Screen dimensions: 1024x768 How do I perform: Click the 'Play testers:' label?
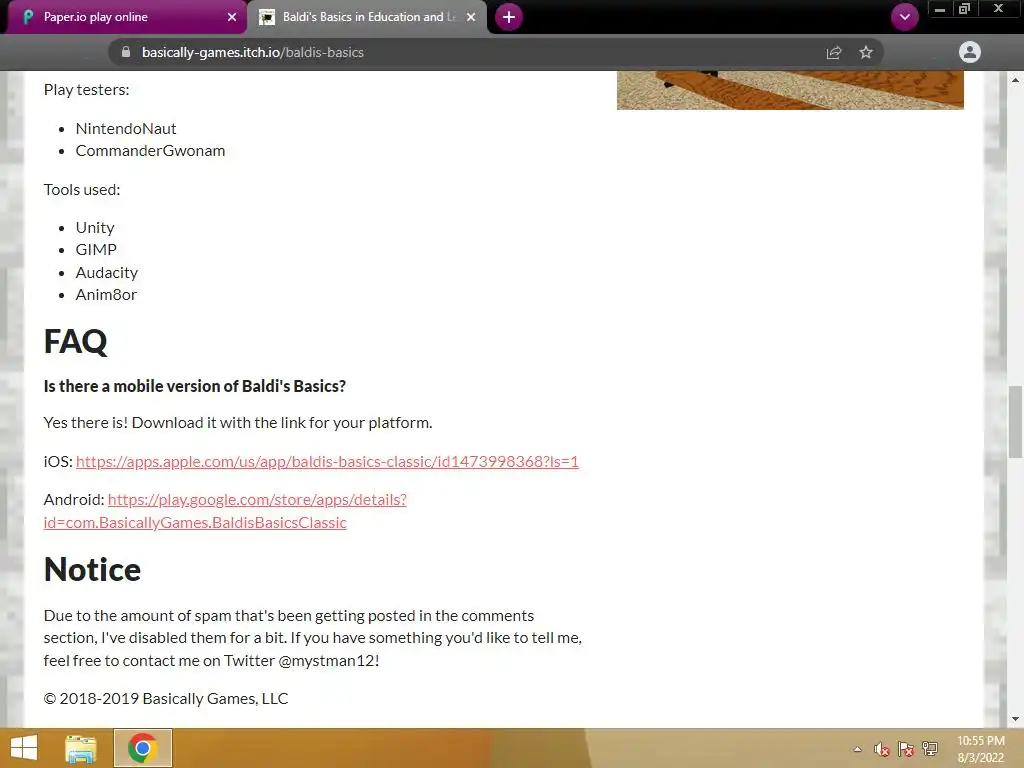point(86,89)
